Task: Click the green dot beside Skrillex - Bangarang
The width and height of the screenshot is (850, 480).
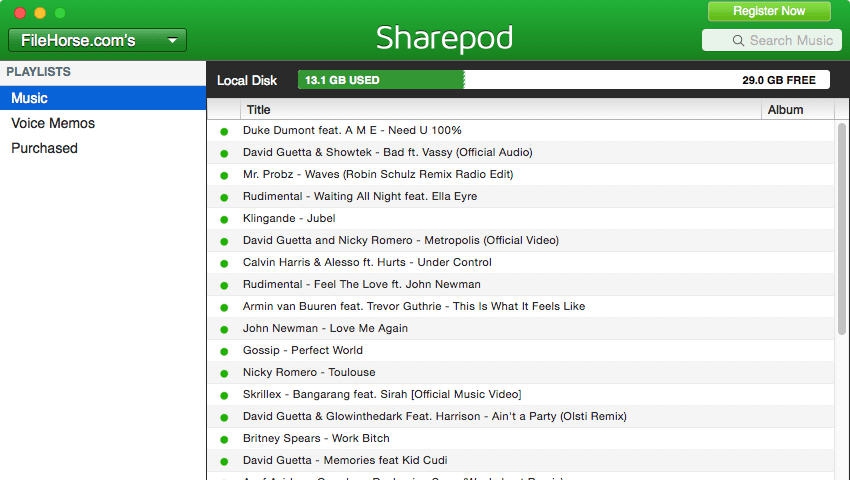Action: [x=224, y=395]
